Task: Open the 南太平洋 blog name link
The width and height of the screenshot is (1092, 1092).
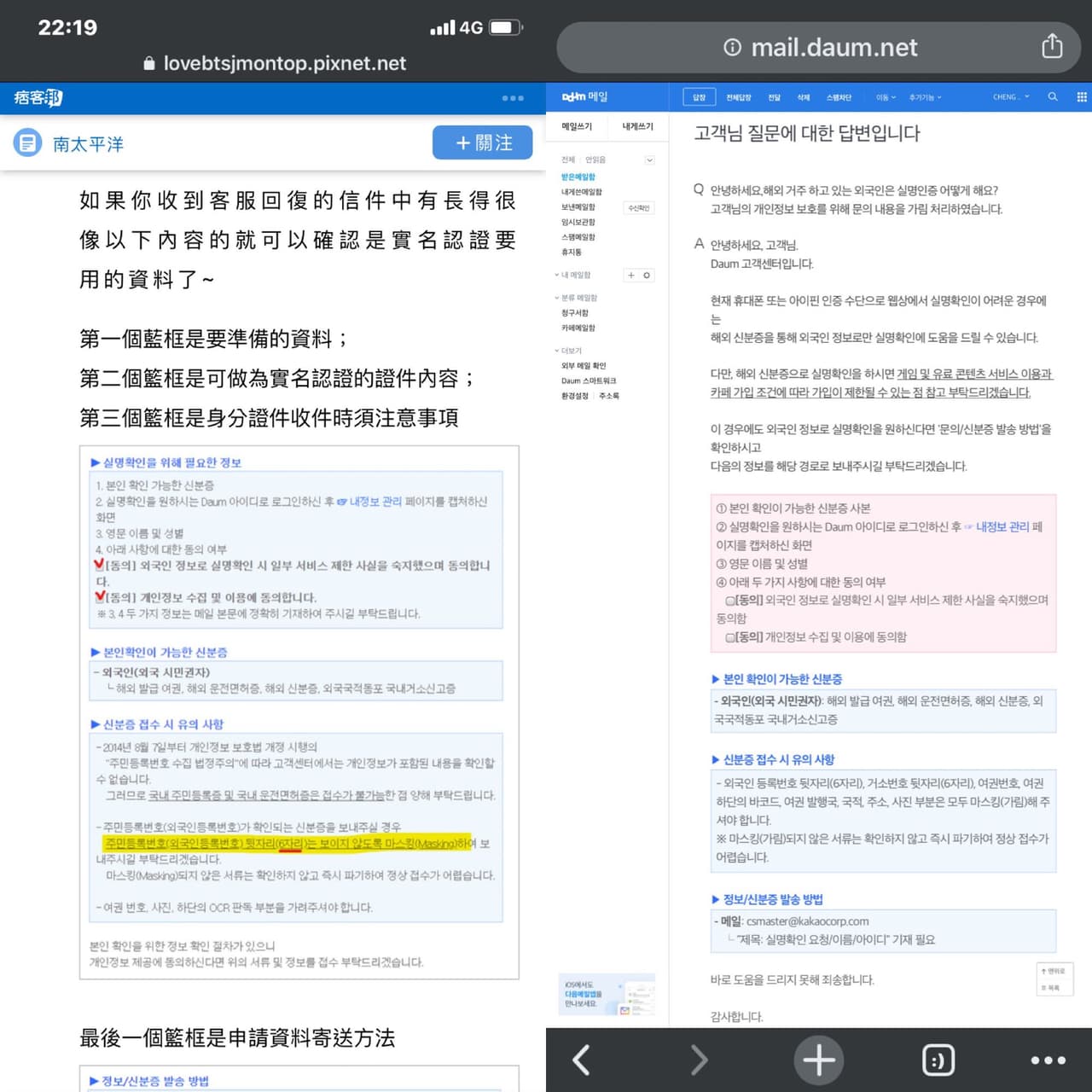Action: [x=88, y=144]
